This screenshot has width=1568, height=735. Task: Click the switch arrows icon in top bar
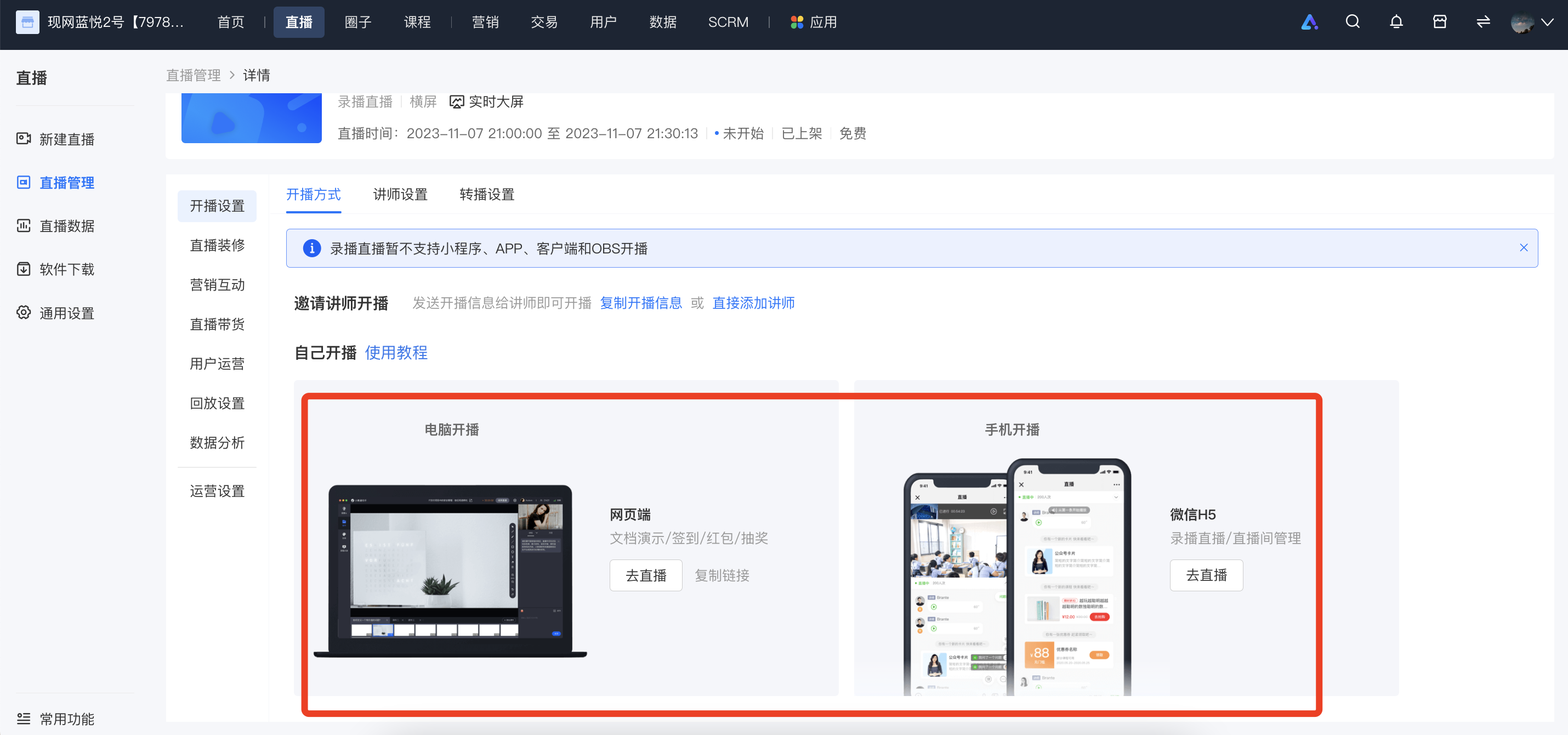point(1483,22)
